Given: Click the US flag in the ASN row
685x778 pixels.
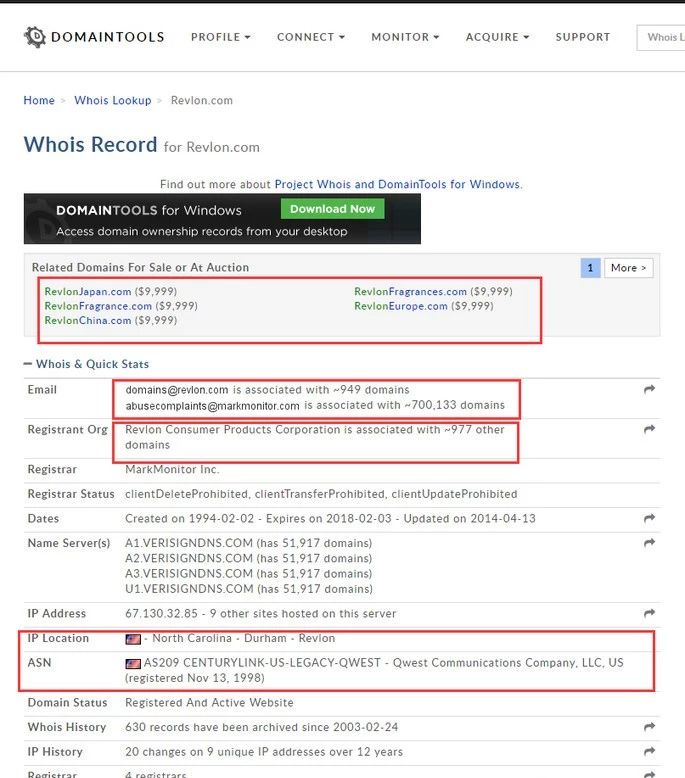Looking at the screenshot, I should click(x=133, y=663).
